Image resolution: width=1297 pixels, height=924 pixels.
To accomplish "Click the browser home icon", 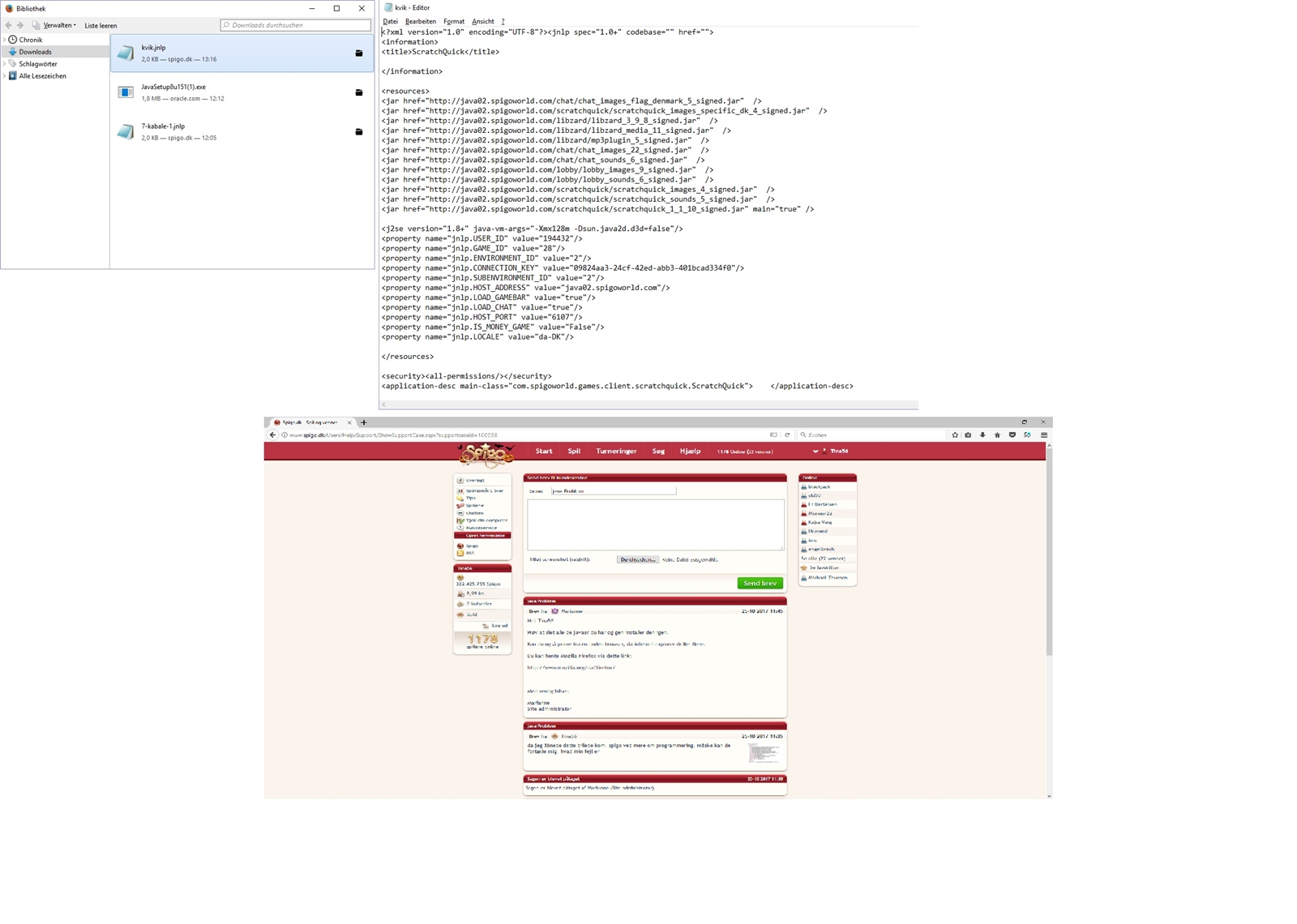I will (x=997, y=435).
